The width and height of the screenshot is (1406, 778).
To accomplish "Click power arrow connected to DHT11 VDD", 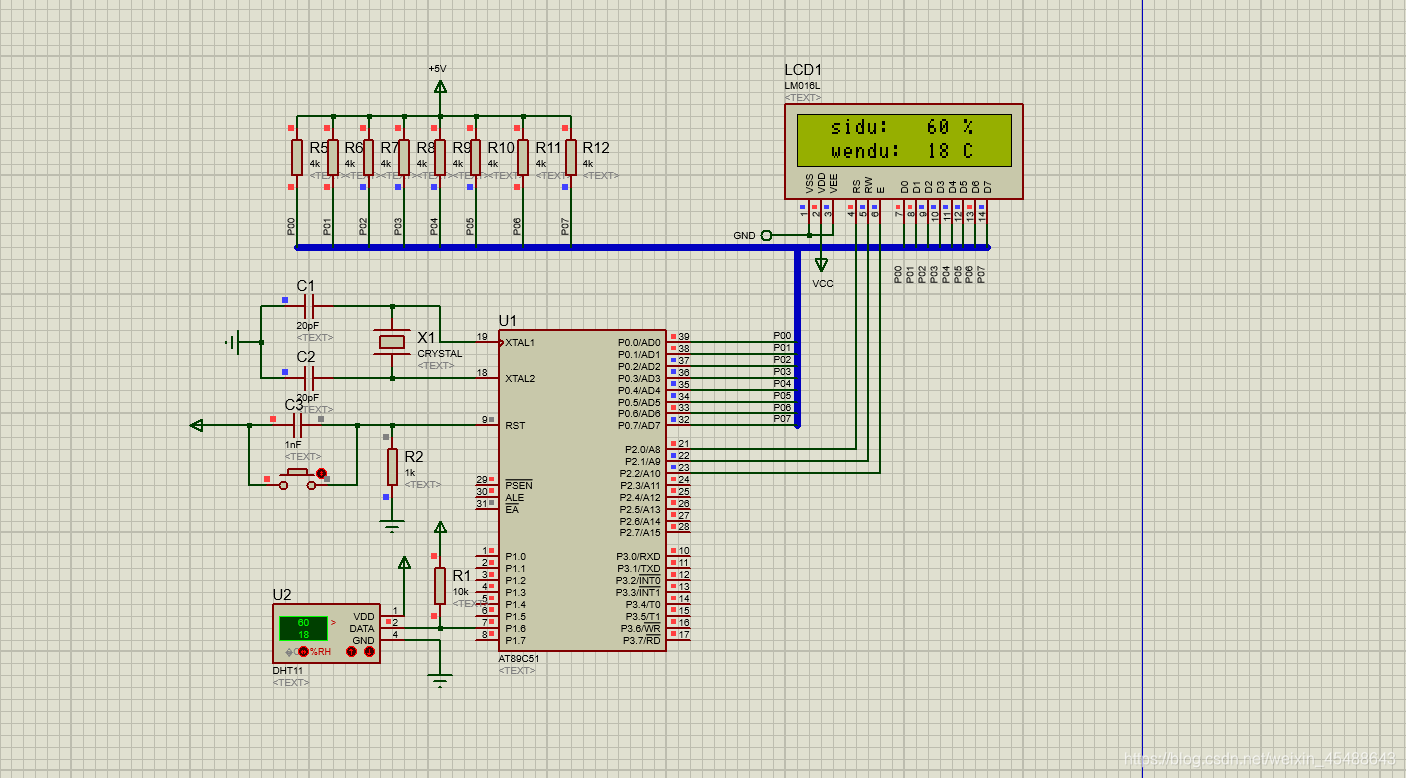I will coord(404,563).
